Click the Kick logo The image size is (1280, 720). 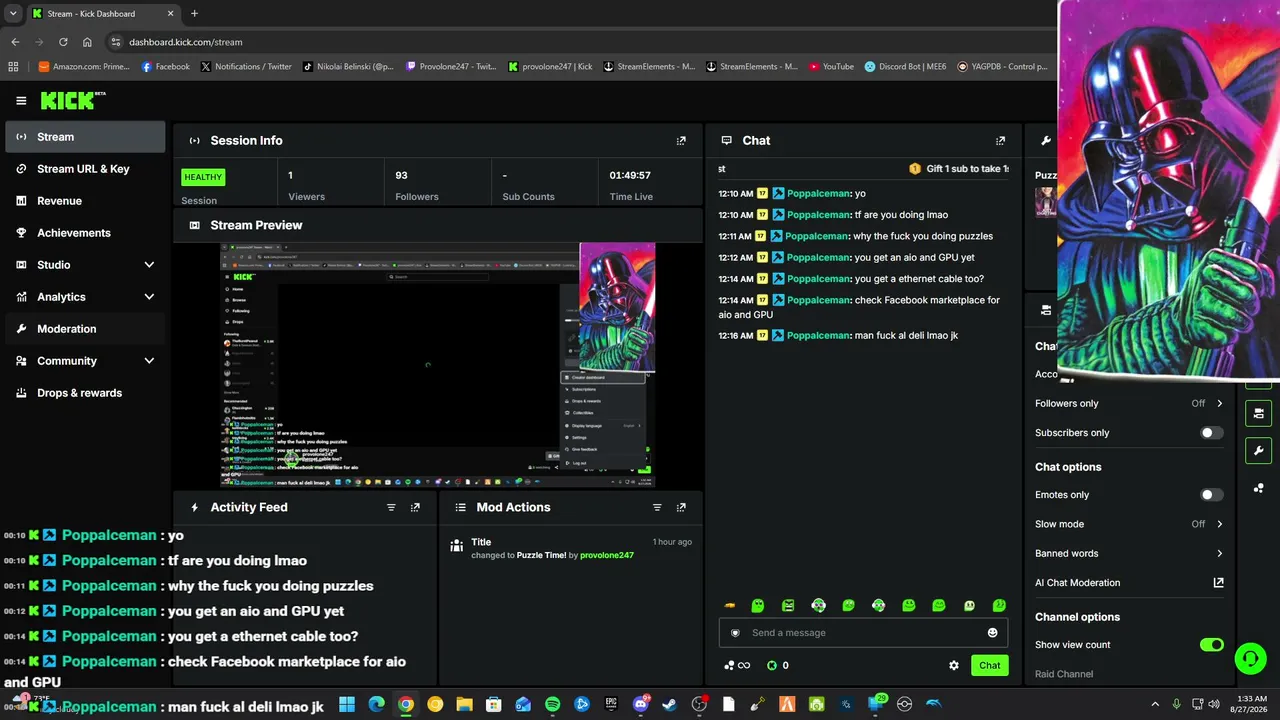tap(73, 100)
